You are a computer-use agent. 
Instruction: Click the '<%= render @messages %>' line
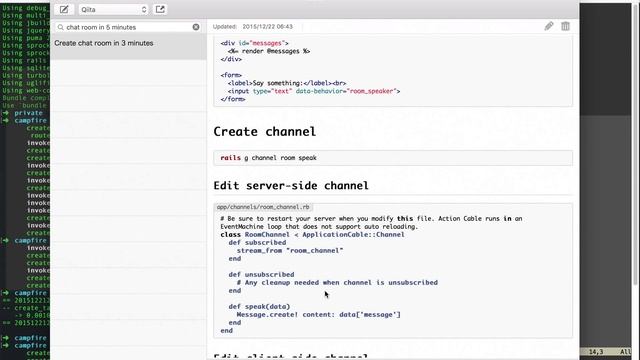(269, 51)
